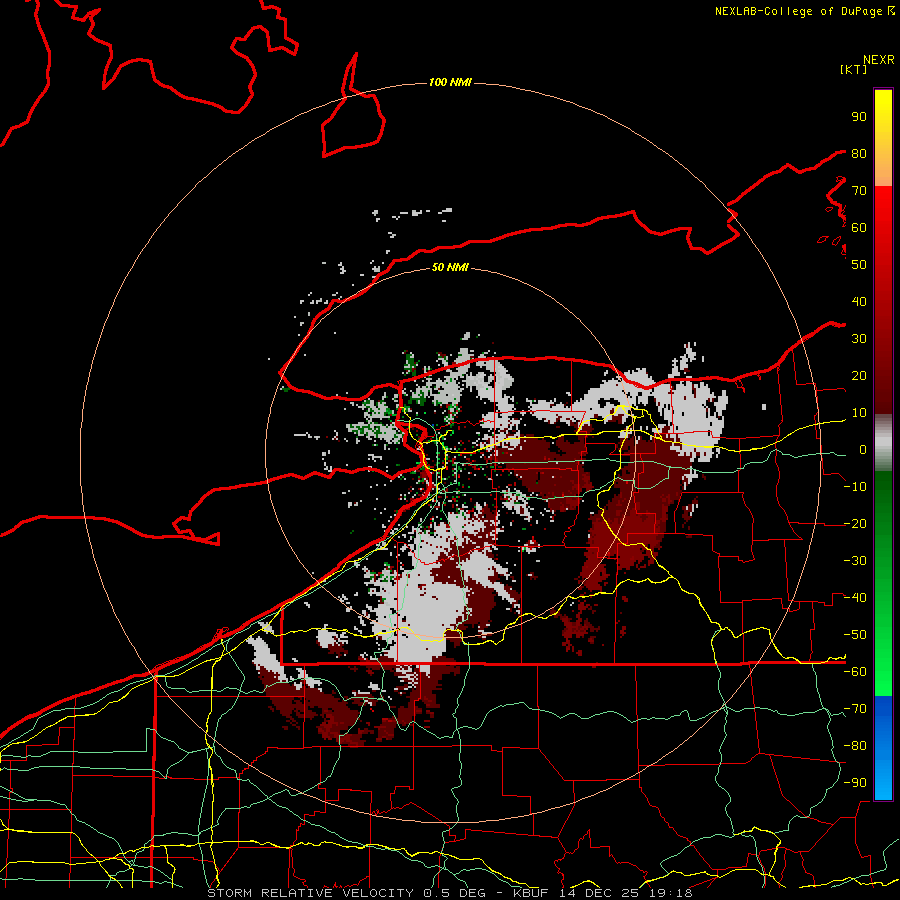Click the gray zero-velocity color bar segment

click(883, 443)
